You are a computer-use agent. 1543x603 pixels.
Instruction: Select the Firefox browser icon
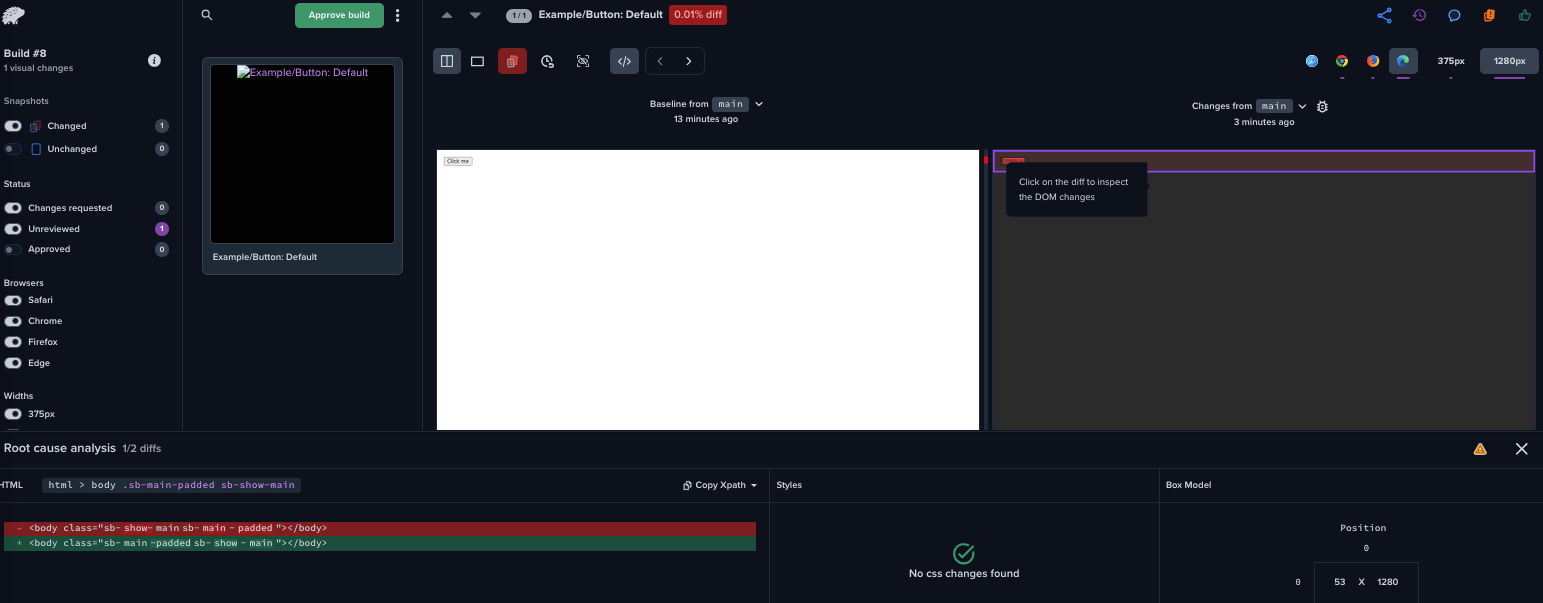(1373, 61)
